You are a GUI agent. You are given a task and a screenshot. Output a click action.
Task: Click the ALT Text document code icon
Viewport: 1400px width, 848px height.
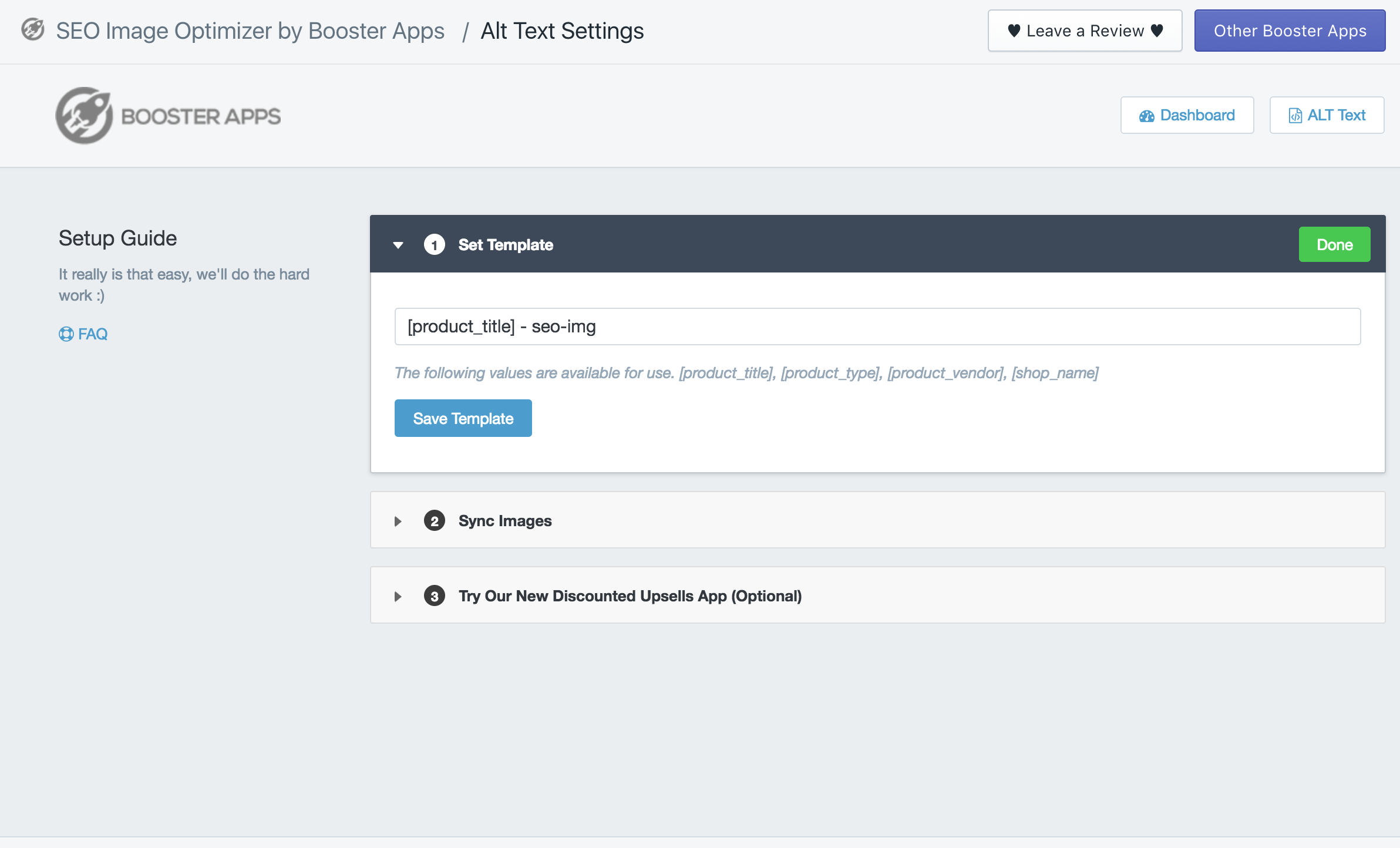click(1295, 116)
